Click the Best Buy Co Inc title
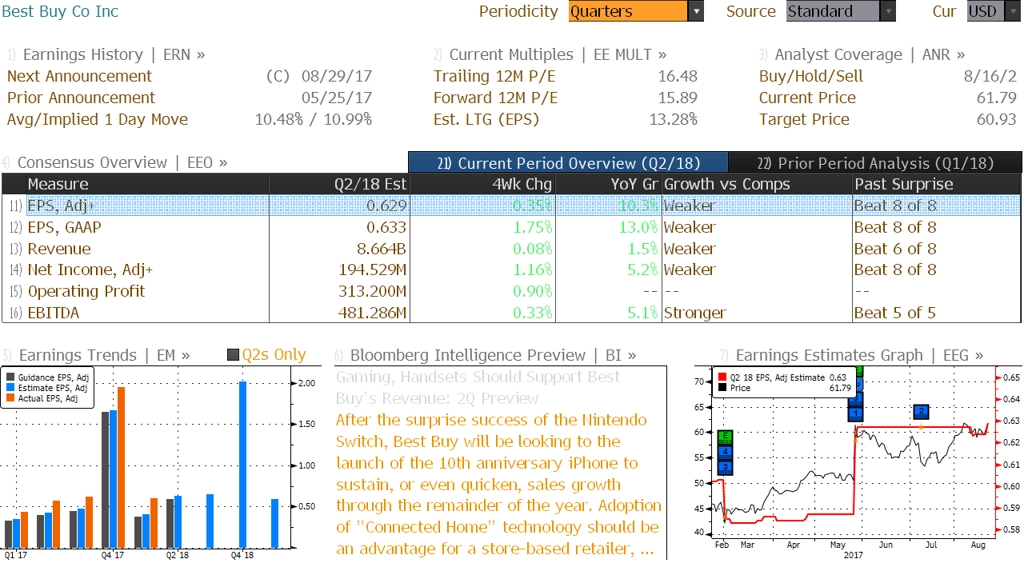The image size is (1024, 563). click(x=60, y=11)
